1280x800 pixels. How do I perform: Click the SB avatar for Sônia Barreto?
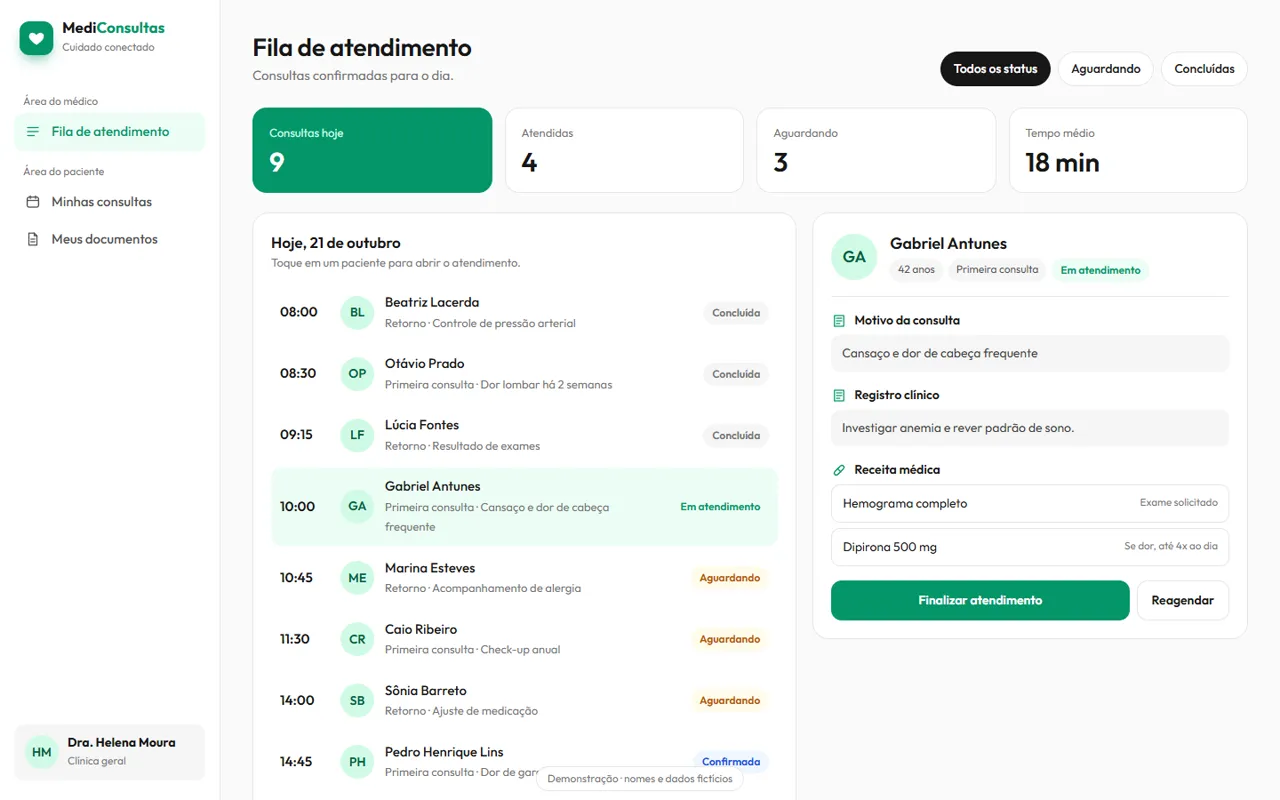[357, 701]
